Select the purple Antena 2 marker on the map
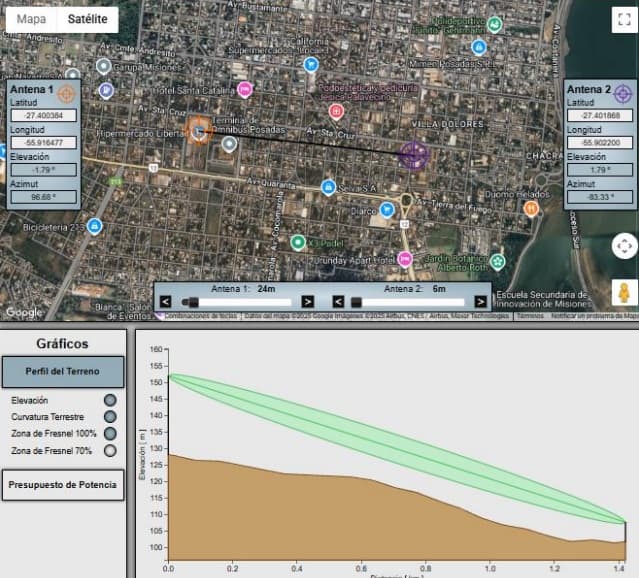 (413, 155)
